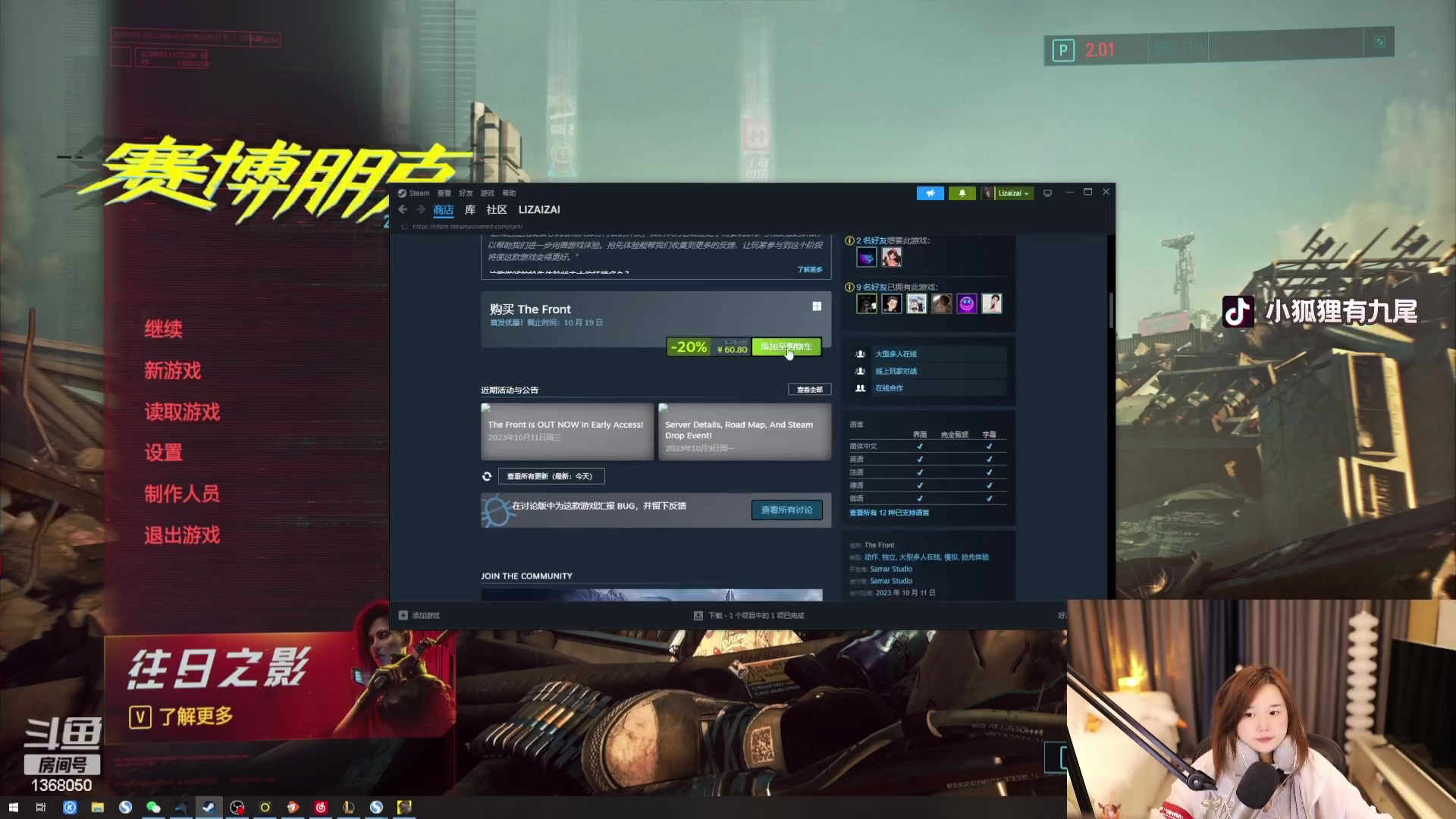Open the Lizaizai account dropdown

pyautogui.click(x=1009, y=193)
